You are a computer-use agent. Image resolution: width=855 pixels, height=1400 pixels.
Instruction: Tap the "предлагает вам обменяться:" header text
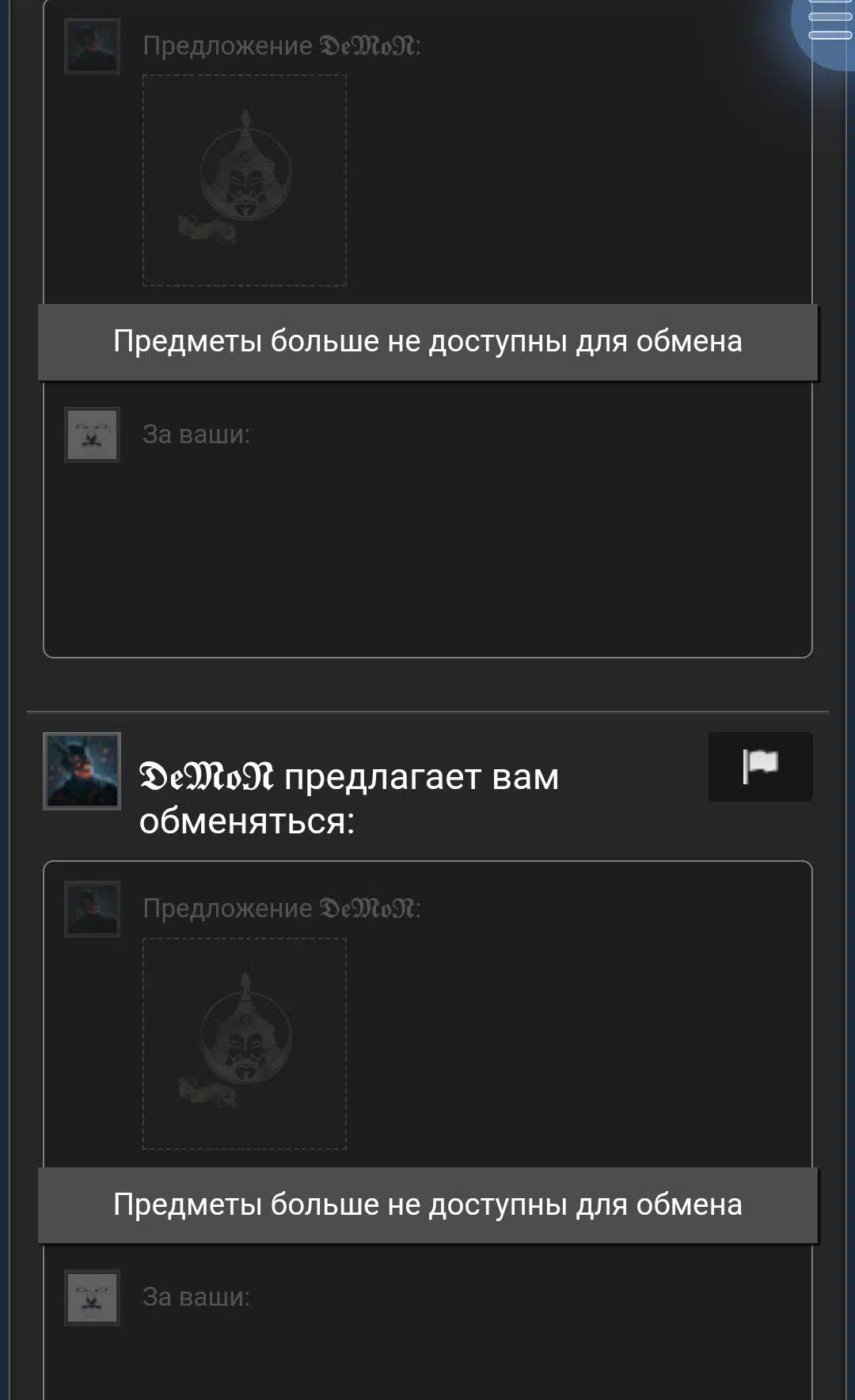click(349, 799)
